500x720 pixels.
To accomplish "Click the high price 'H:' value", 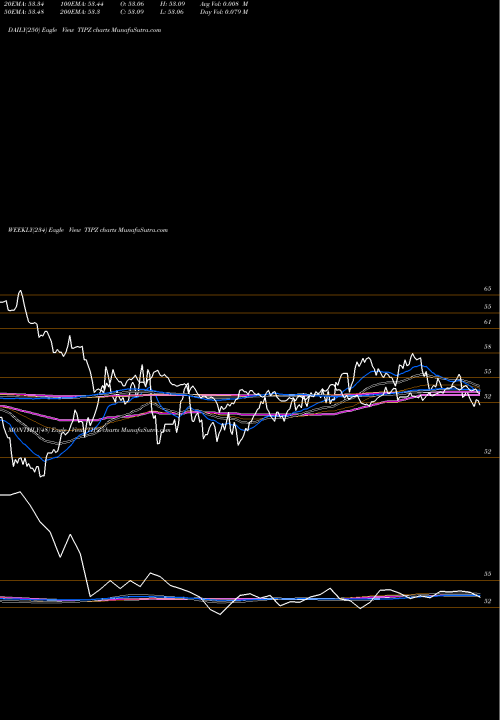I will 173,4.
